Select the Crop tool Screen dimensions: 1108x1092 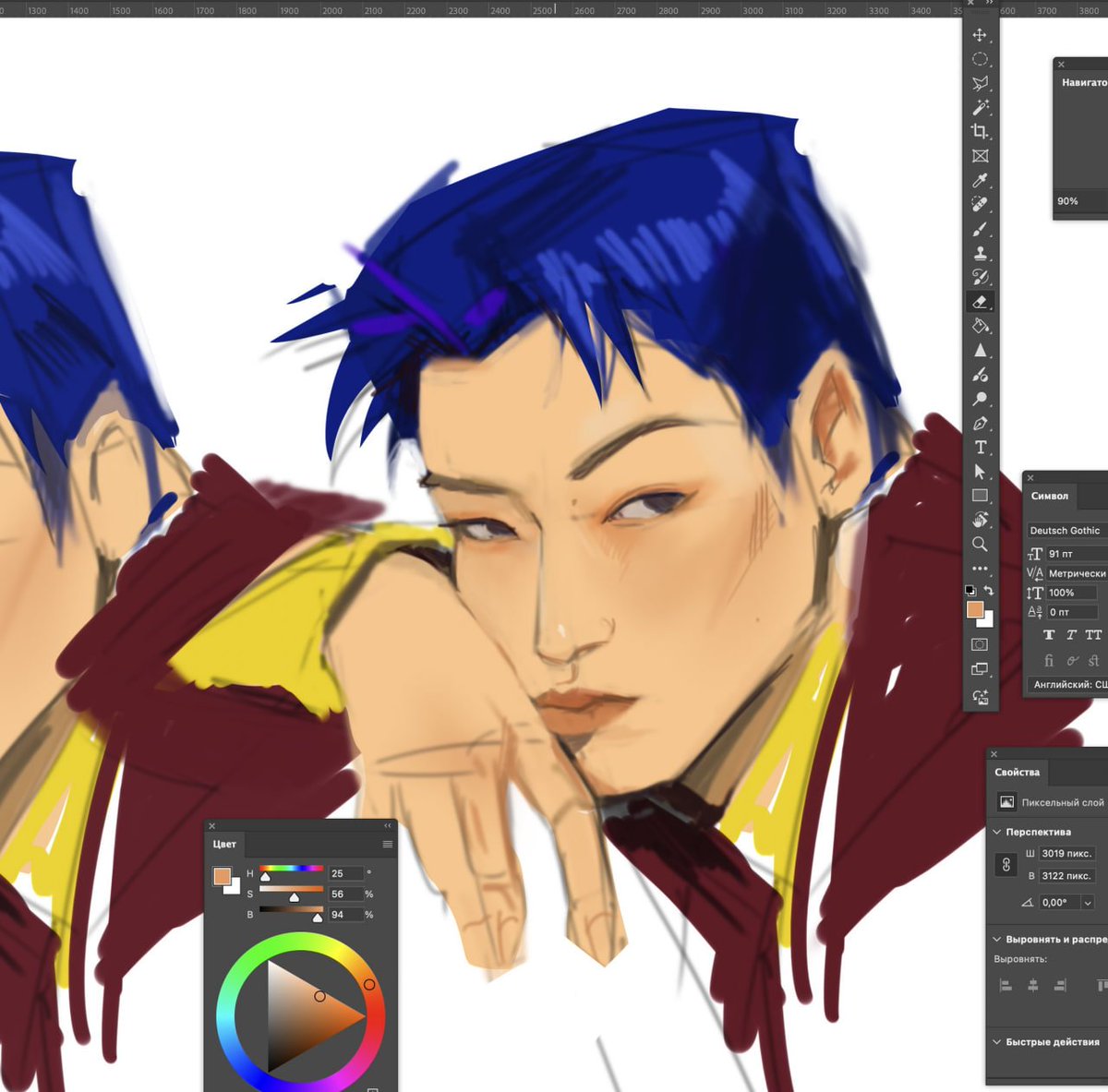click(x=982, y=131)
